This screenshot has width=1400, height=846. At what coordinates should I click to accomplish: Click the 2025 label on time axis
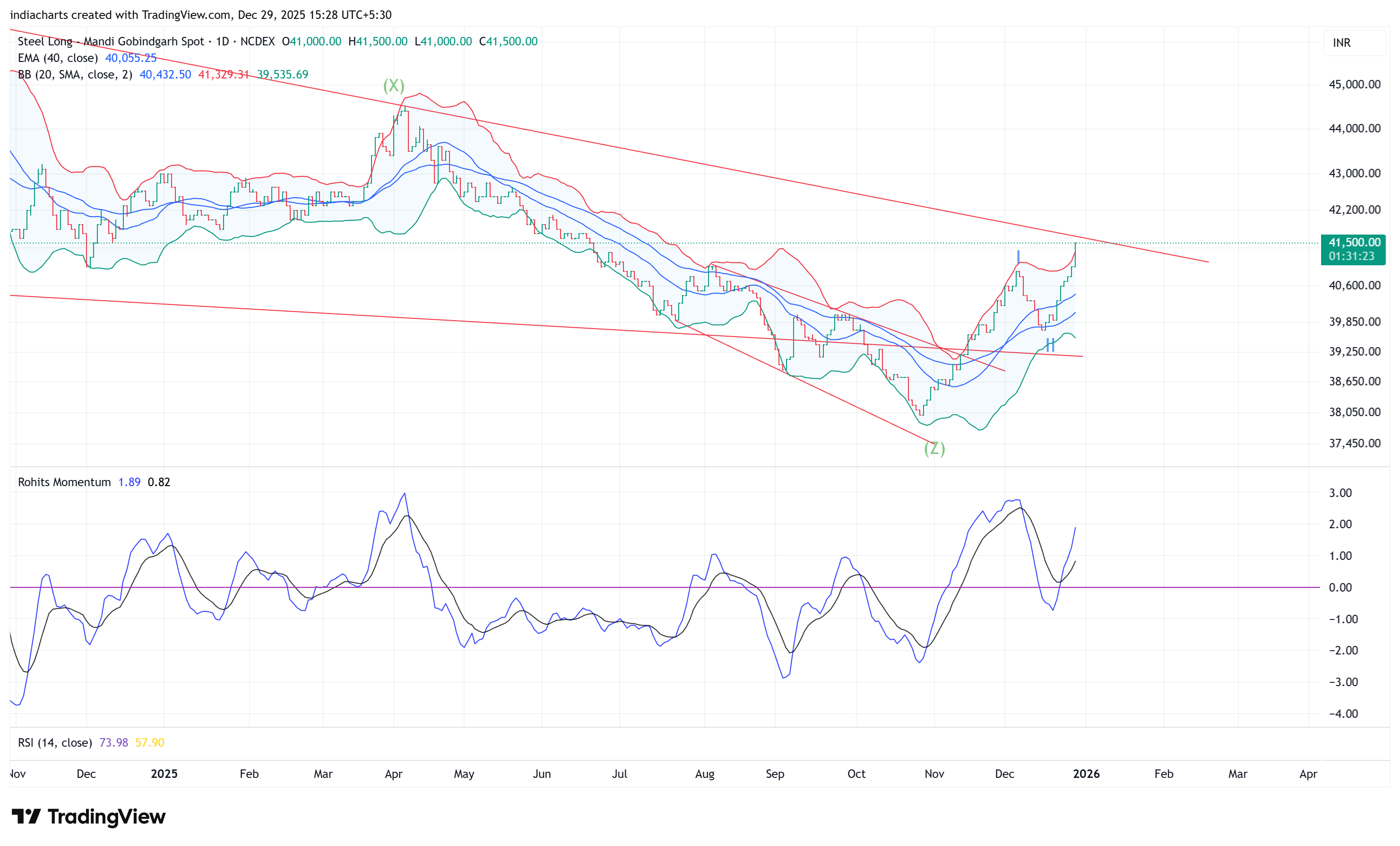click(164, 774)
